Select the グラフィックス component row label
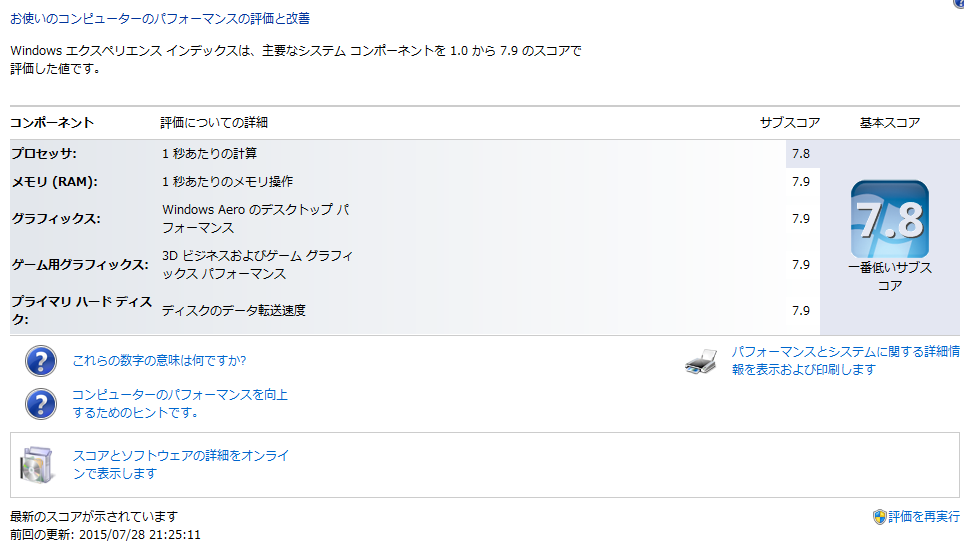 pos(56,219)
